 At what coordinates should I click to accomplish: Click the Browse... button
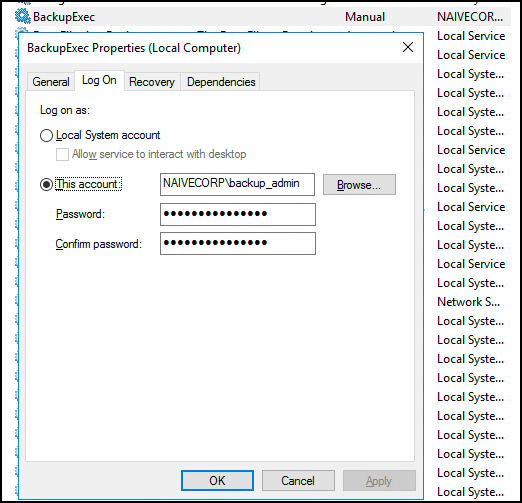(359, 184)
